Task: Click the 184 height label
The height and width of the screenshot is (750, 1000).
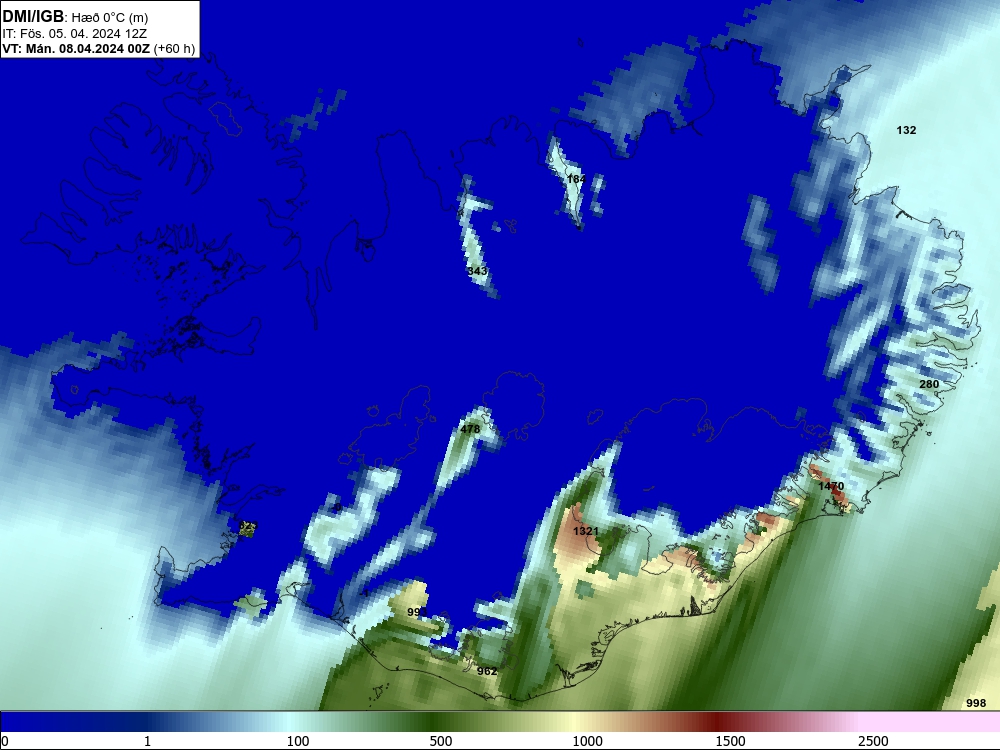Action: [x=576, y=179]
